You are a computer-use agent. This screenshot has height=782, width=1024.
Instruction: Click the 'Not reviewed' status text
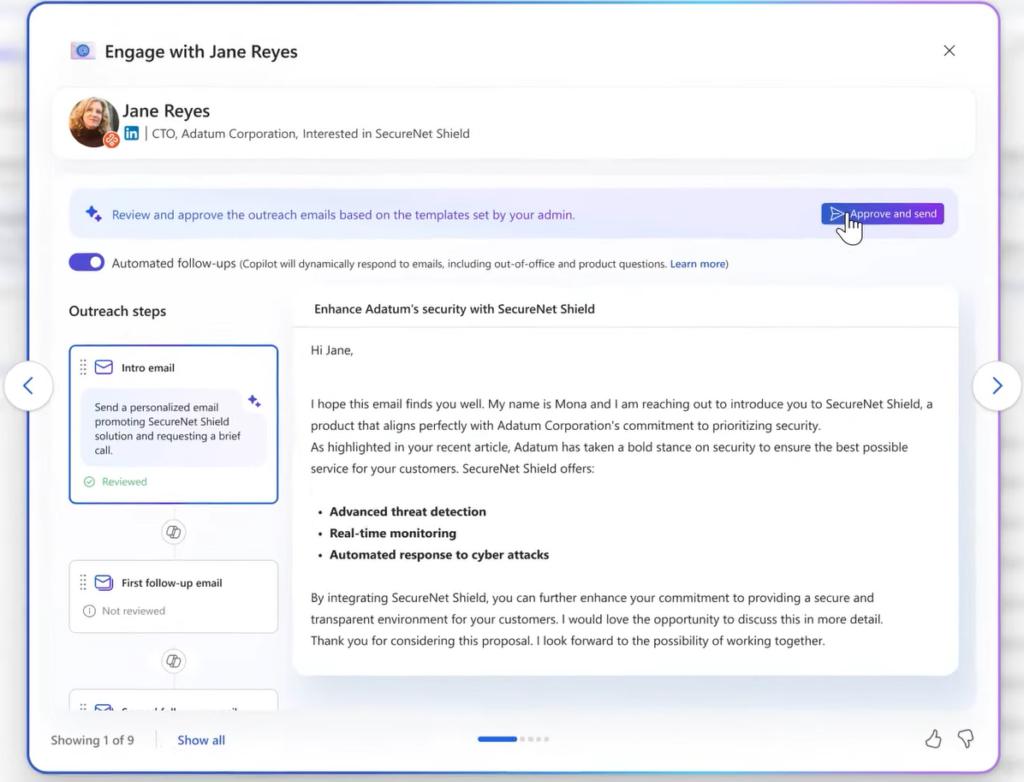(133, 611)
